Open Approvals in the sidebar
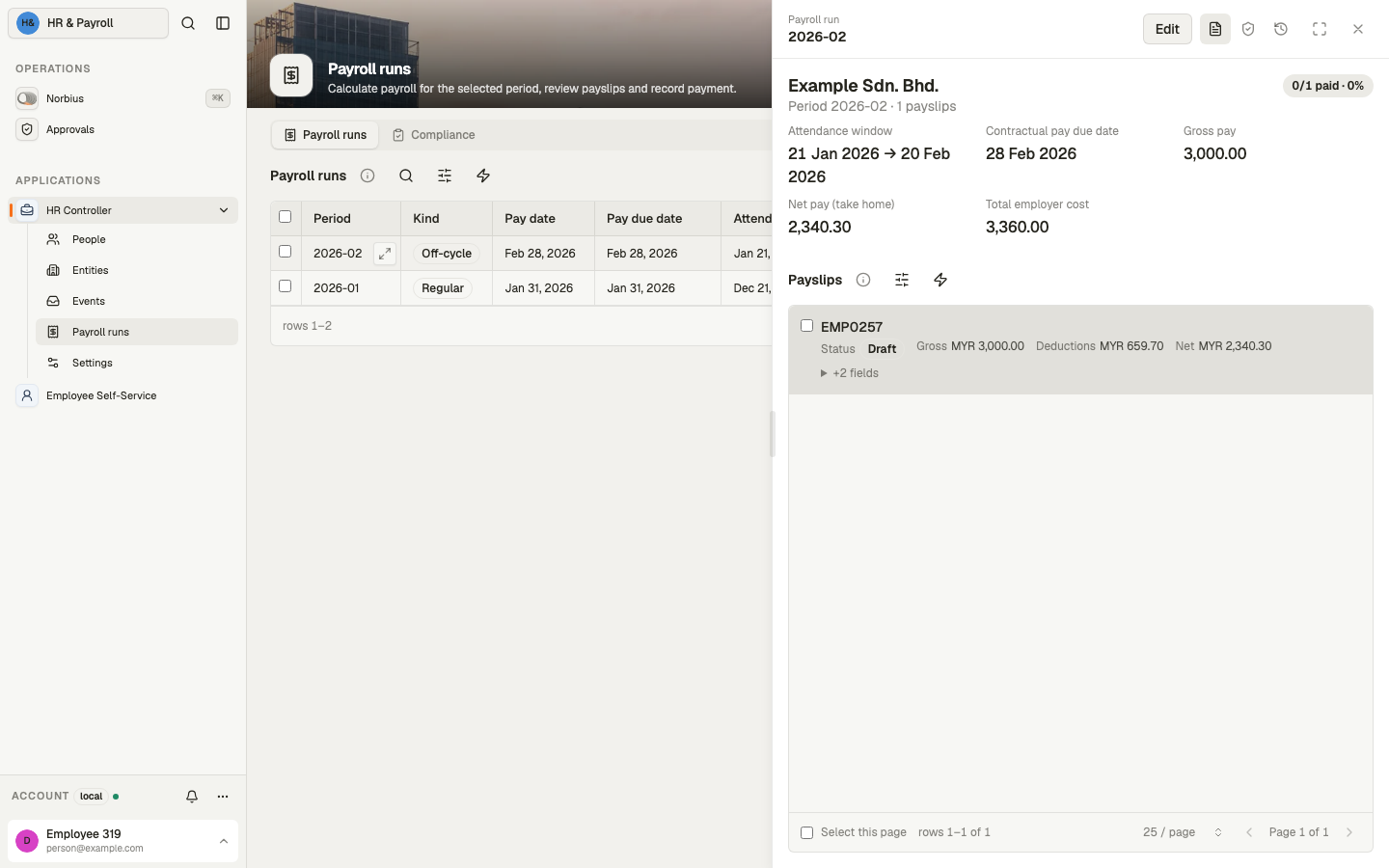The height and width of the screenshot is (868, 1389). [x=123, y=129]
